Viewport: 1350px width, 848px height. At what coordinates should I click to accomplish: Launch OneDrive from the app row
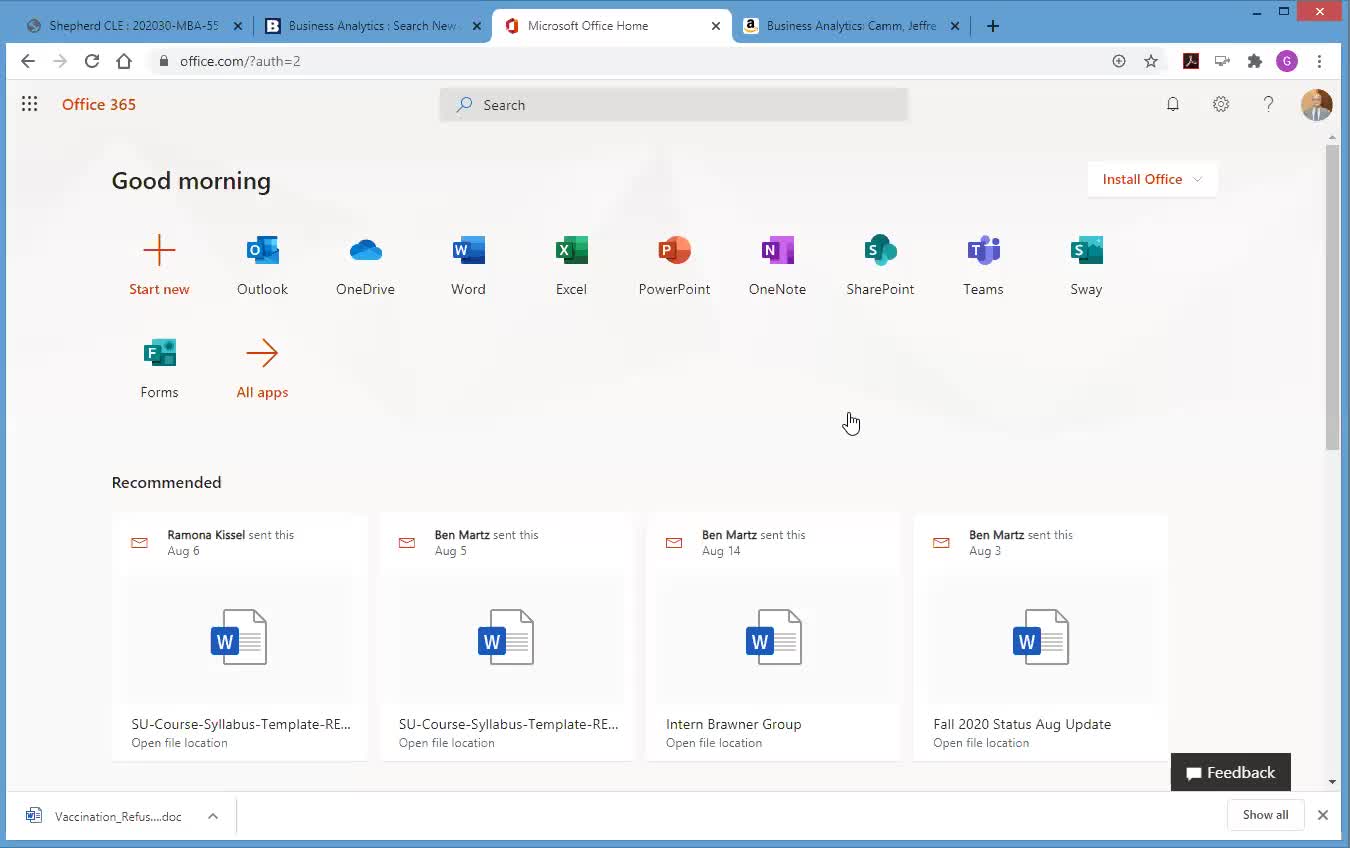point(365,250)
